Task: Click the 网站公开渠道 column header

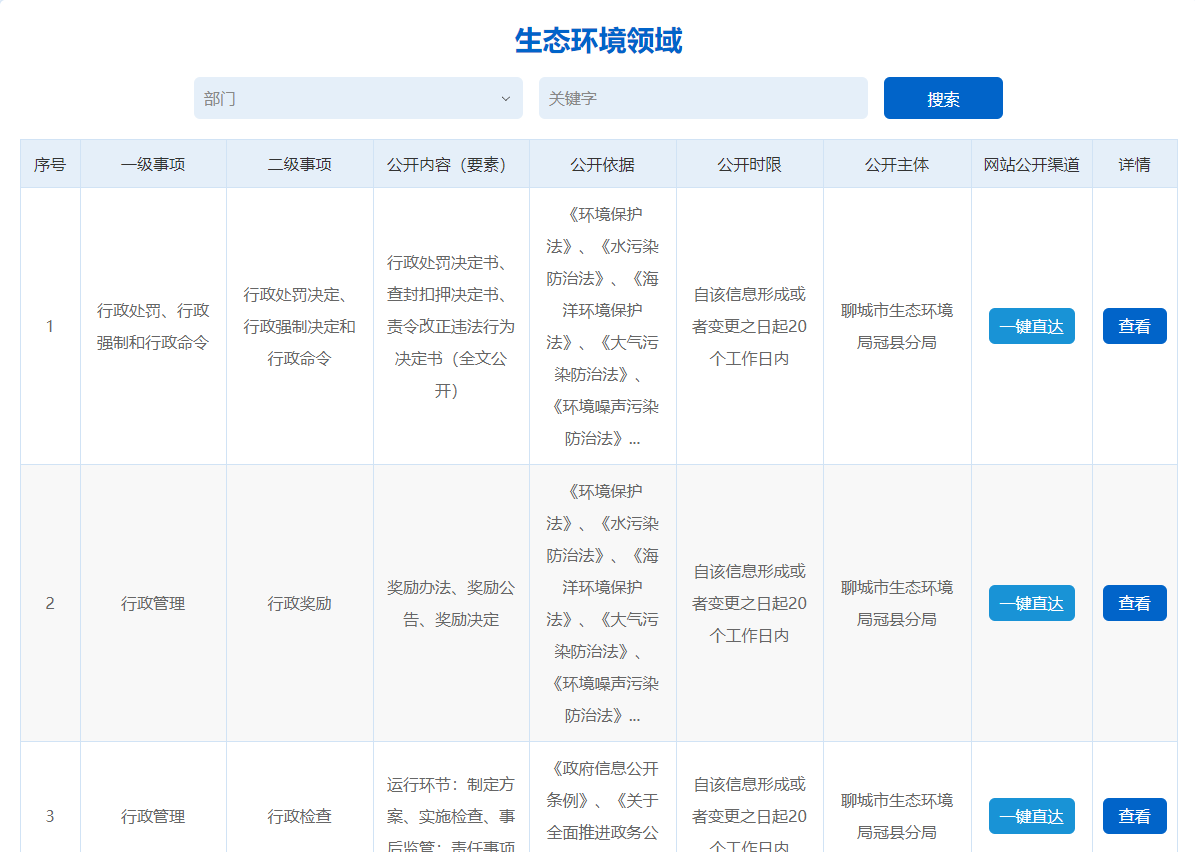Action: click(x=1031, y=164)
